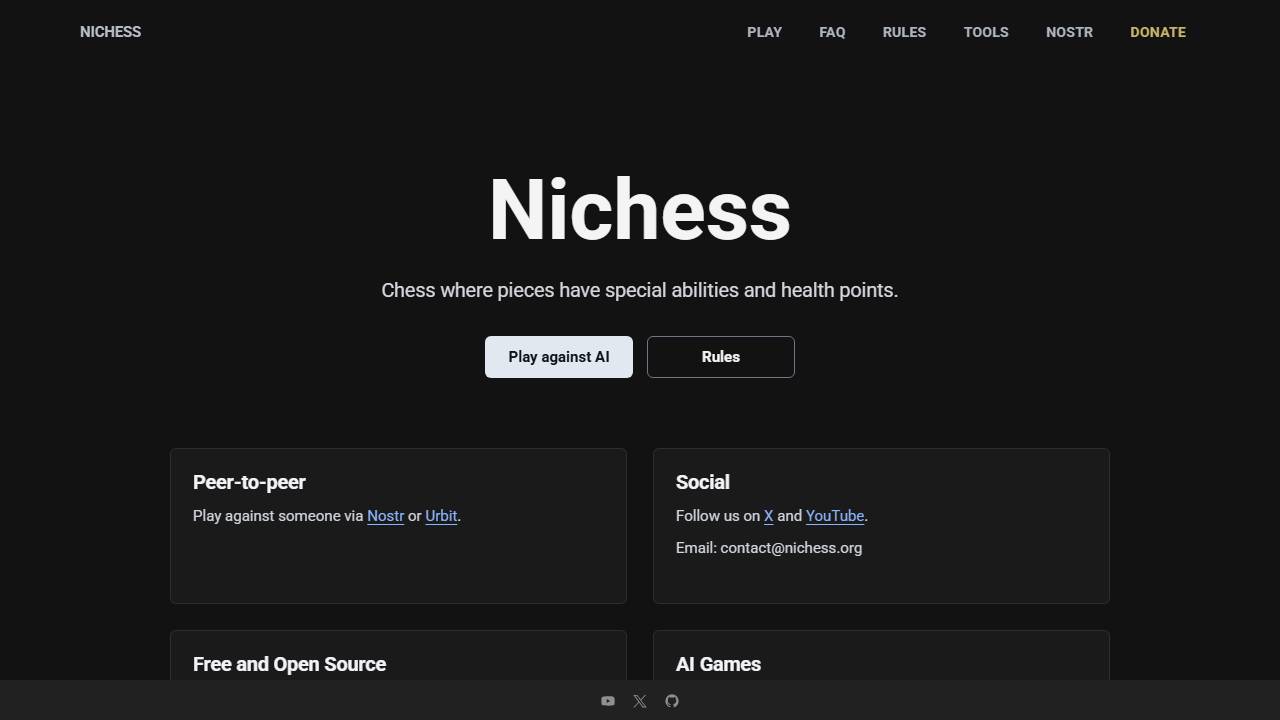This screenshot has width=1280, height=720.
Task: Start a game with Play against AI
Action: pyautogui.click(x=559, y=357)
